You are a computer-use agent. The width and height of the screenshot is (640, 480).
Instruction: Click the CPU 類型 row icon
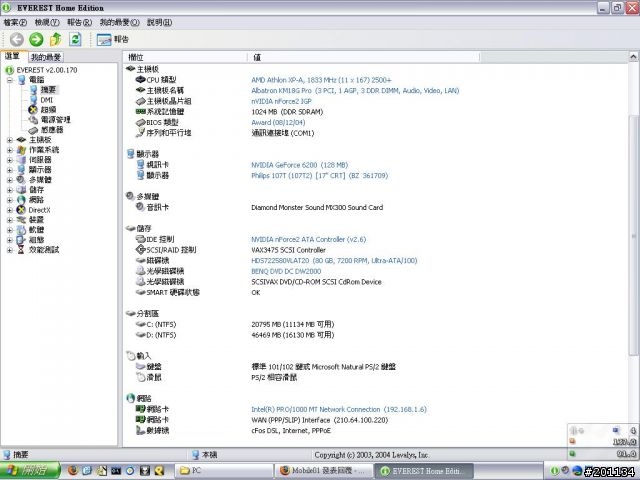click(140, 79)
